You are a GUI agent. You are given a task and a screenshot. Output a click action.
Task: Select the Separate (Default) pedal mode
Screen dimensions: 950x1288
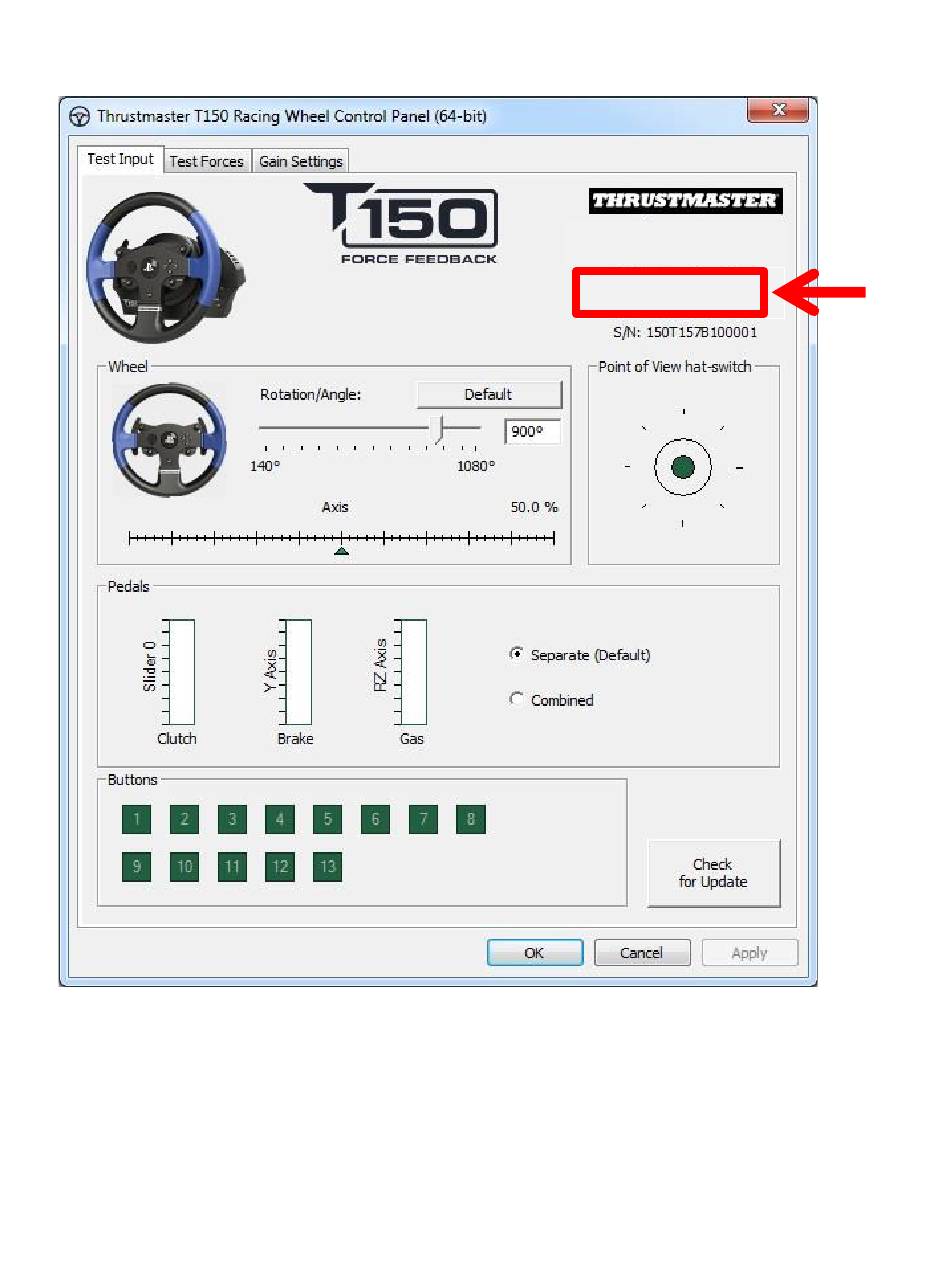click(x=581, y=655)
